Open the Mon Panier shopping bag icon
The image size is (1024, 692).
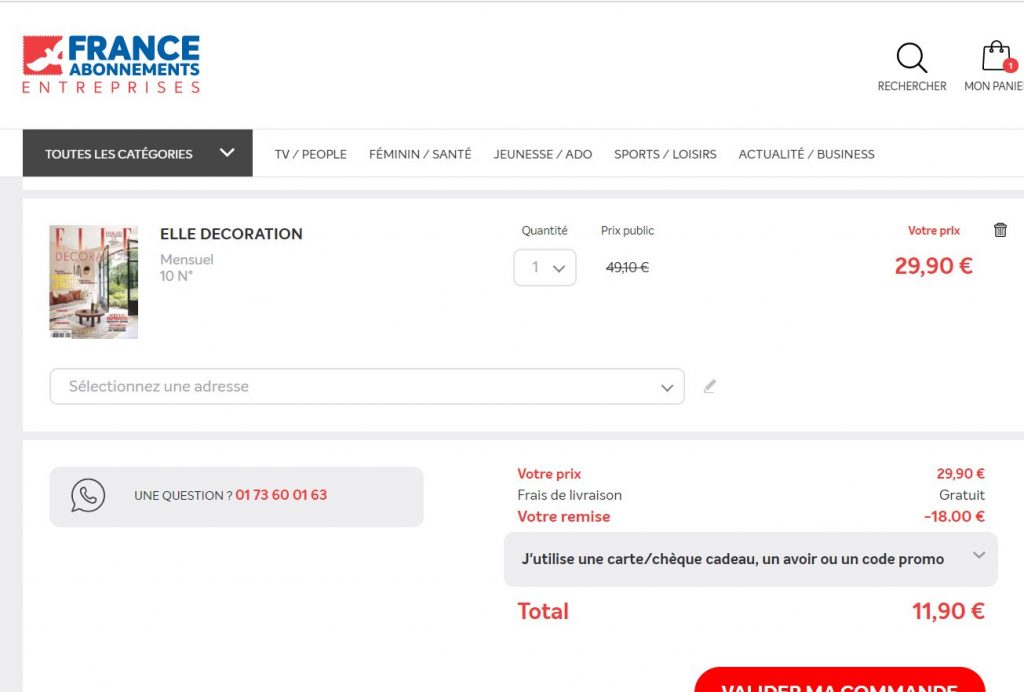coord(995,57)
